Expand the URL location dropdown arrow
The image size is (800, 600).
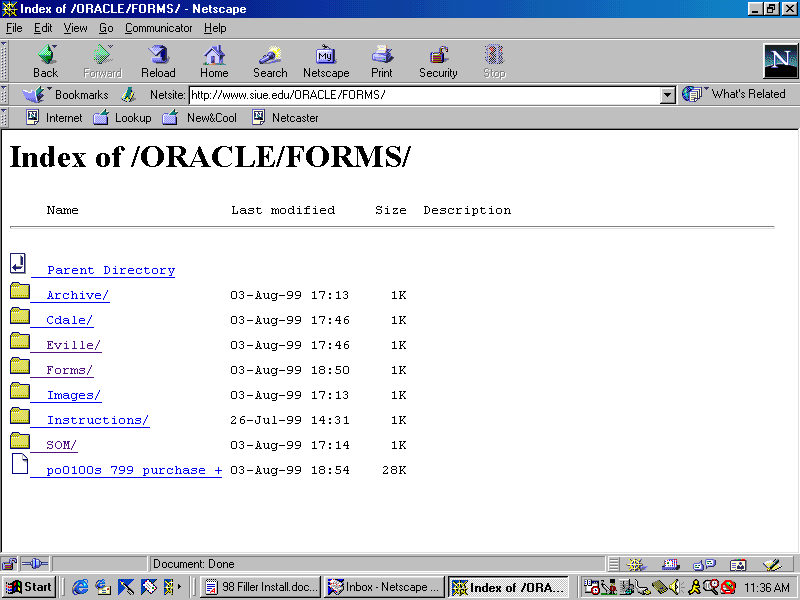coord(668,95)
